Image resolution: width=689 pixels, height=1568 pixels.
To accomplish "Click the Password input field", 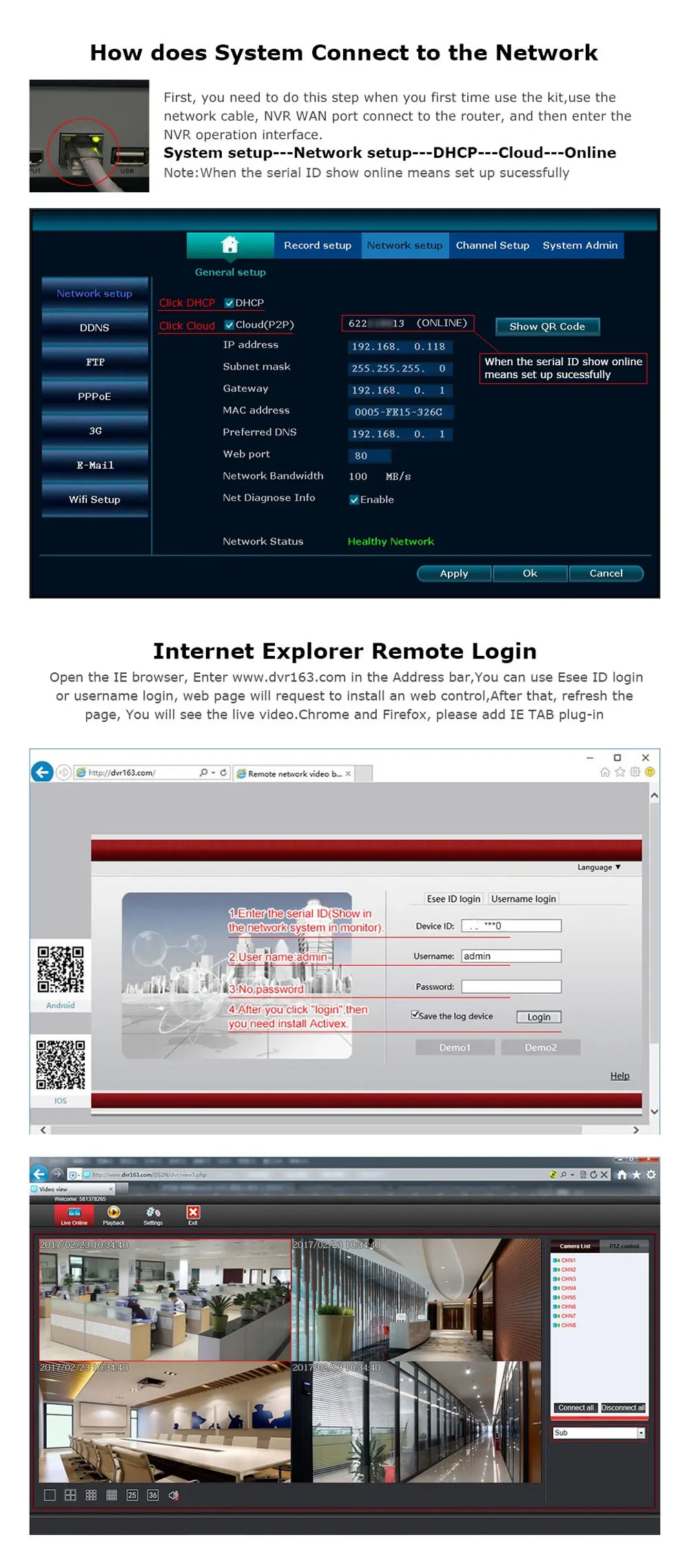I will click(511, 987).
